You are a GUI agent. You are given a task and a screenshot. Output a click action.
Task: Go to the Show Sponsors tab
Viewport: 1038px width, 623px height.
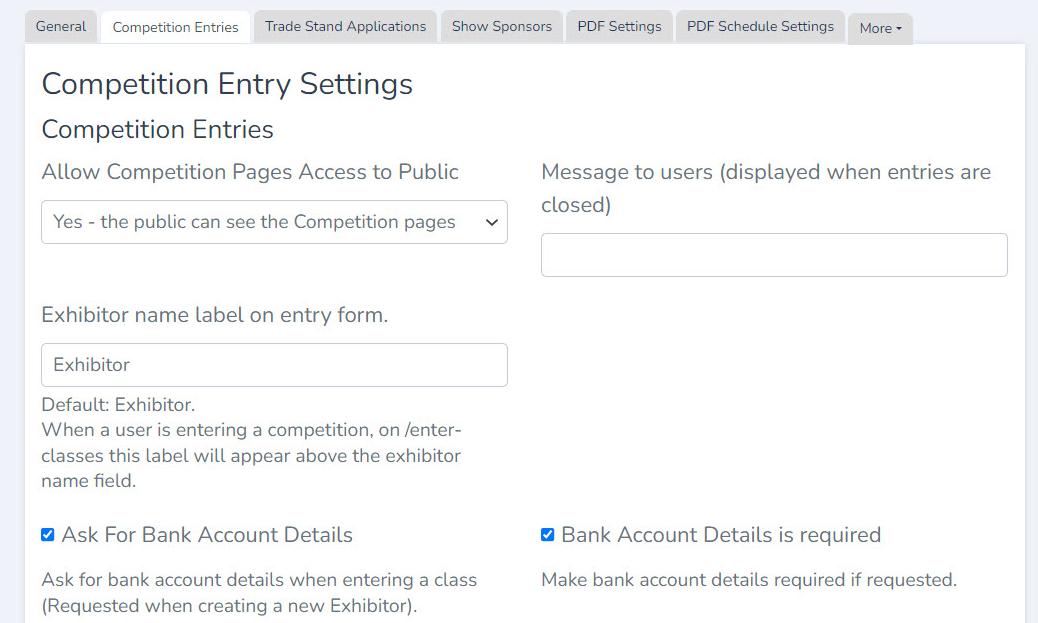(501, 27)
